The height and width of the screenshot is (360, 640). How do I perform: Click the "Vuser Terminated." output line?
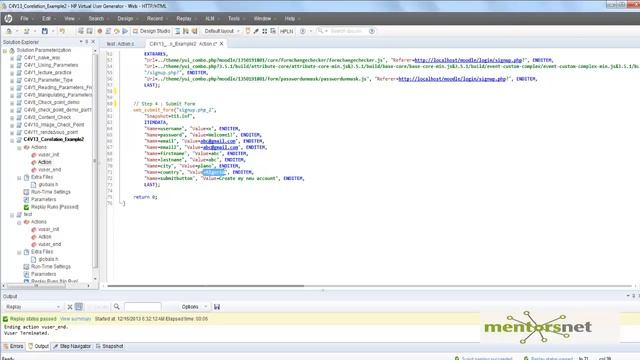pyautogui.click(x=27, y=333)
